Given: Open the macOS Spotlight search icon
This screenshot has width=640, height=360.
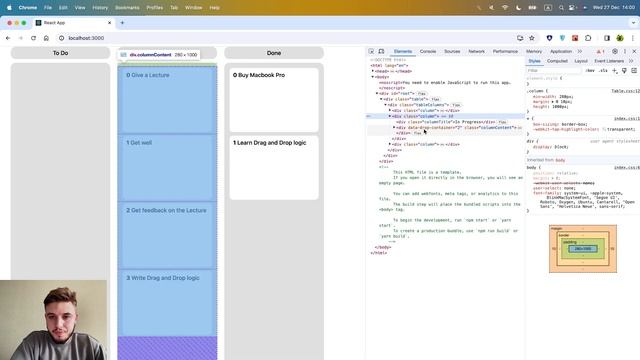Looking at the screenshot, I should [561, 7].
